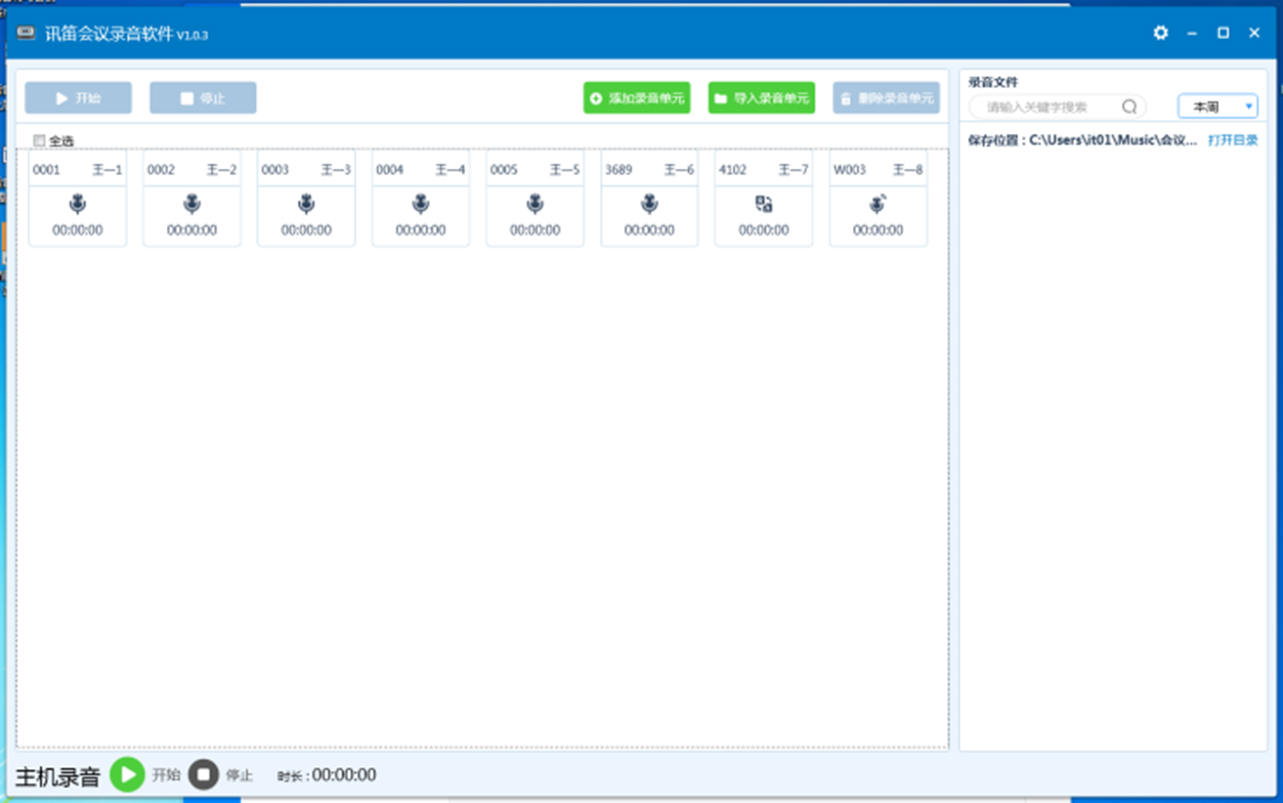1283x803 pixels.
Task: Click the microphone icon of unit 0003
Action: point(306,204)
